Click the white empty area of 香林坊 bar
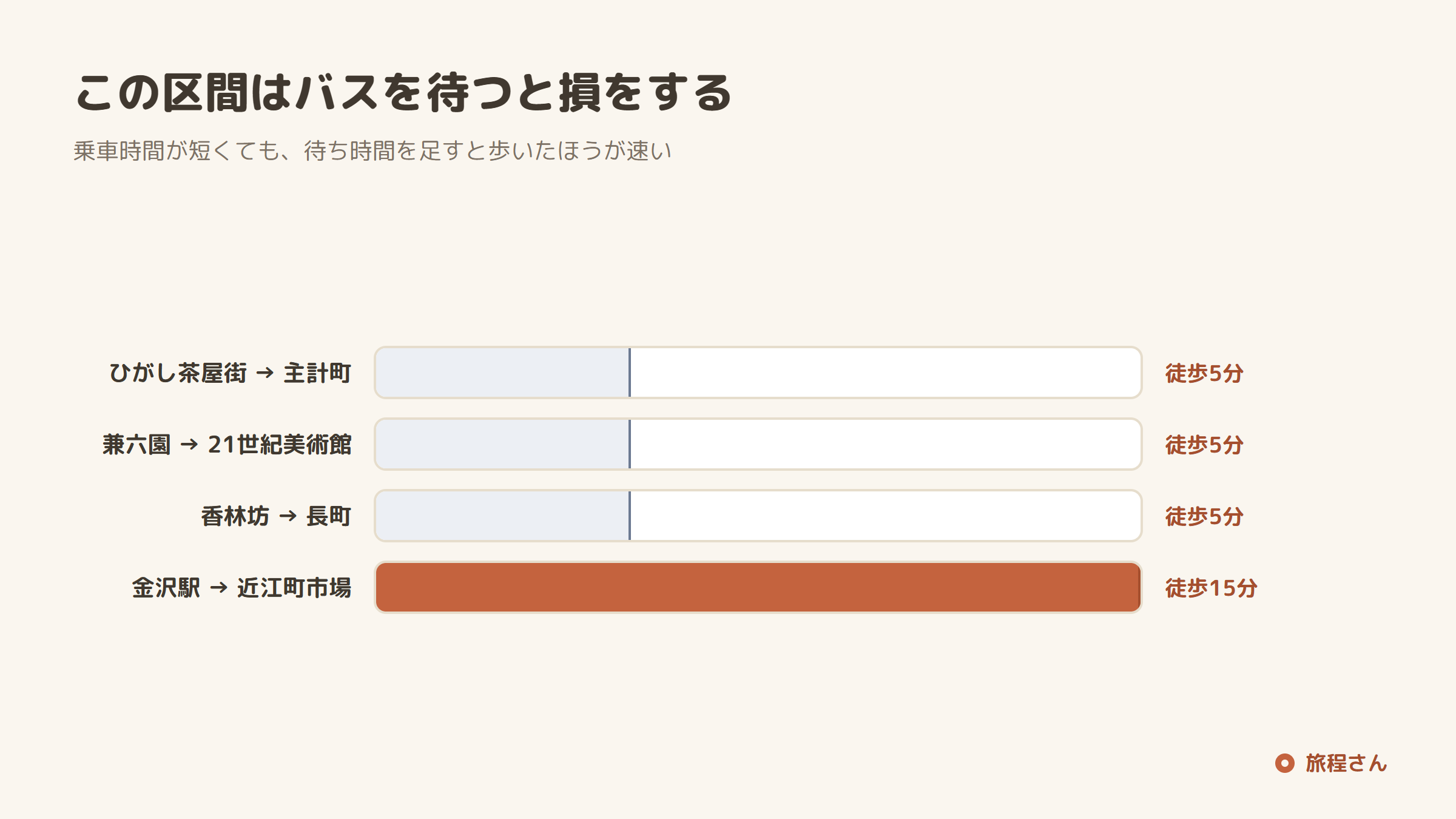 (886, 516)
